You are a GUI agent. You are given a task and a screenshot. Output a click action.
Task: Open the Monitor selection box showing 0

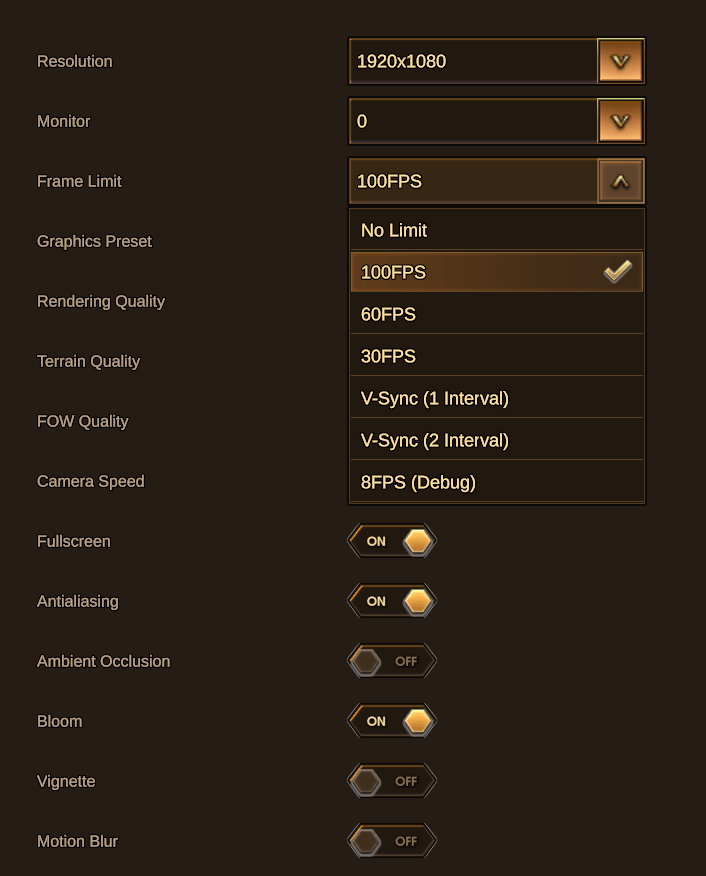(474, 122)
